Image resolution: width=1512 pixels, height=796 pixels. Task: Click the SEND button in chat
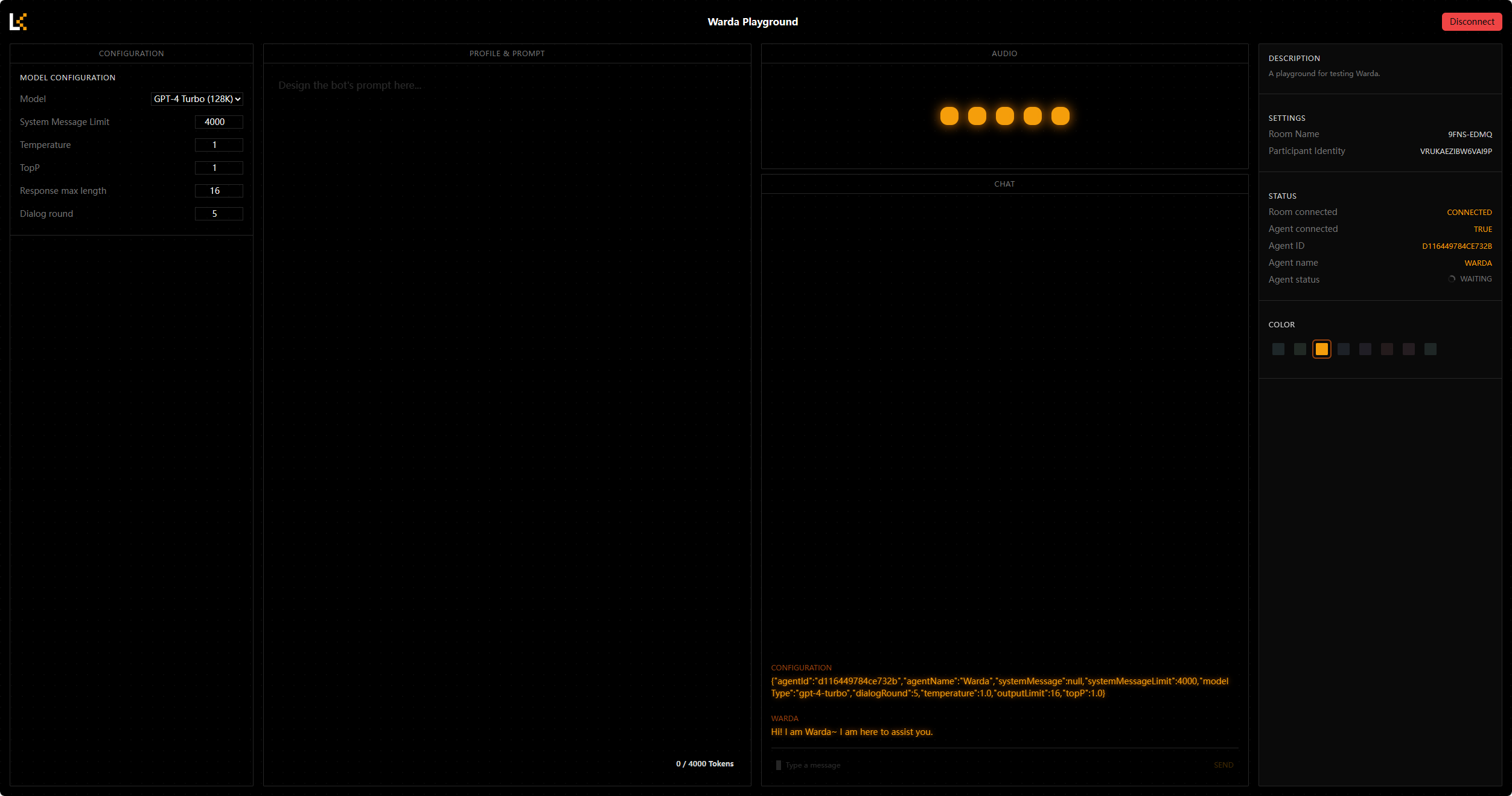[x=1223, y=765]
